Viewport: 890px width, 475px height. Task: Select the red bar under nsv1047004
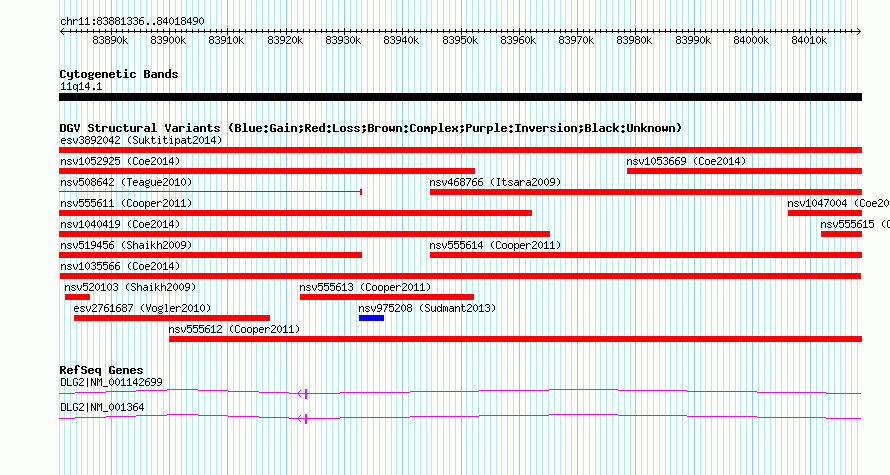(825, 213)
